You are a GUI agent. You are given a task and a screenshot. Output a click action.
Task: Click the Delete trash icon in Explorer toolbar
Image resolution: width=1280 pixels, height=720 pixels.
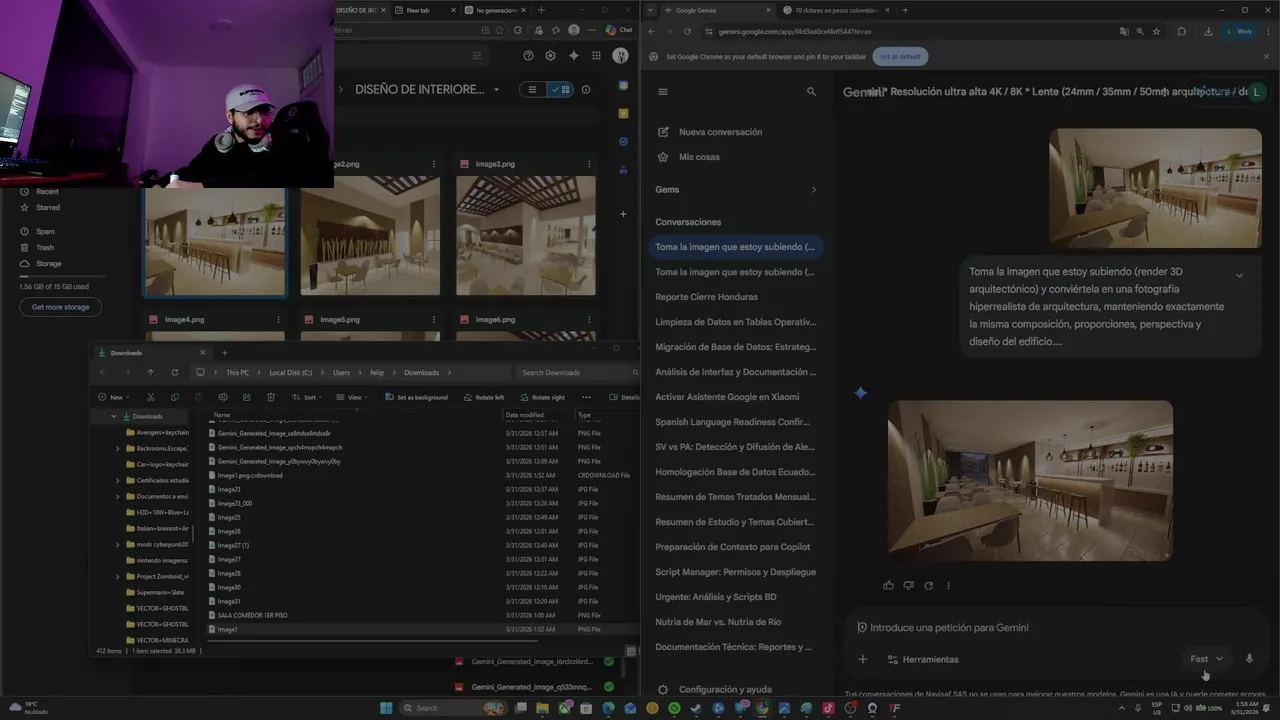pyautogui.click(x=270, y=397)
